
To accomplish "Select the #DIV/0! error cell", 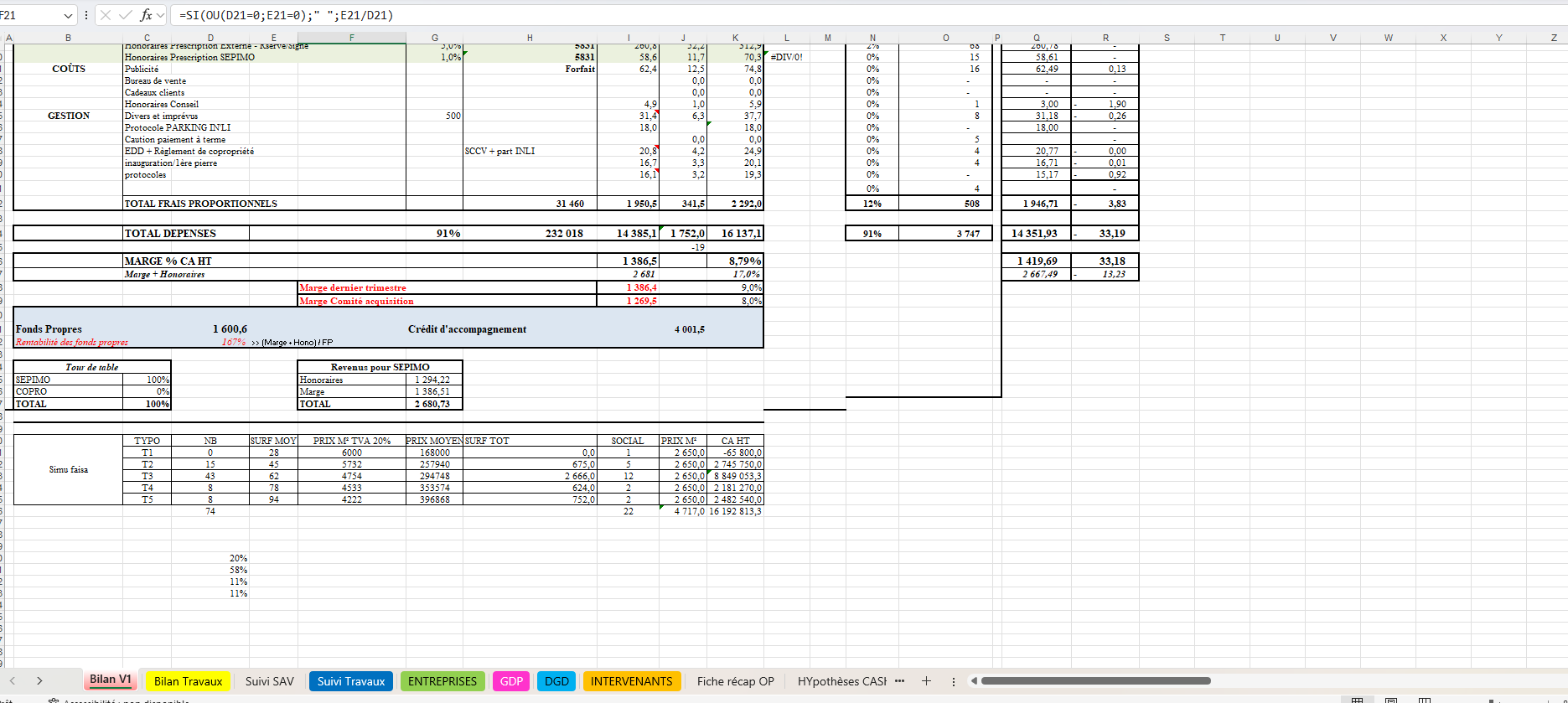I will pyautogui.click(x=786, y=57).
